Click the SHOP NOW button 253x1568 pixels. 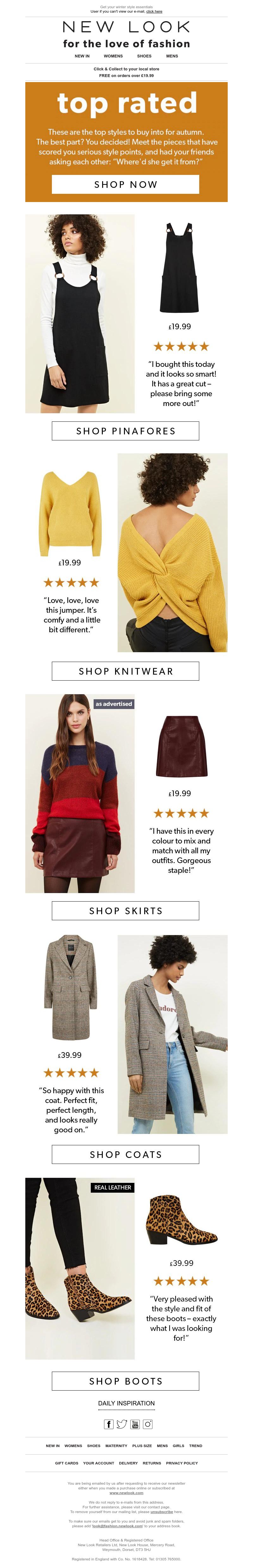point(126,184)
